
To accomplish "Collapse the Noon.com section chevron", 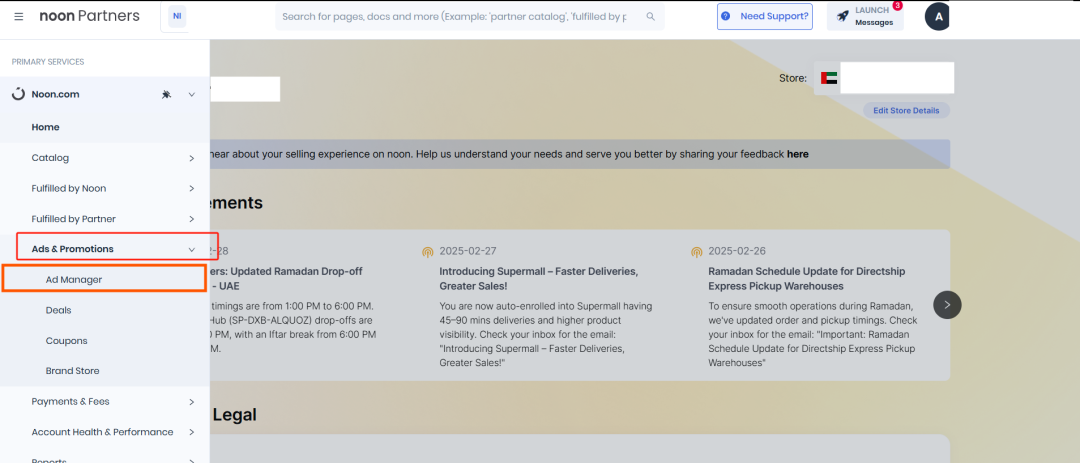I will [191, 94].
